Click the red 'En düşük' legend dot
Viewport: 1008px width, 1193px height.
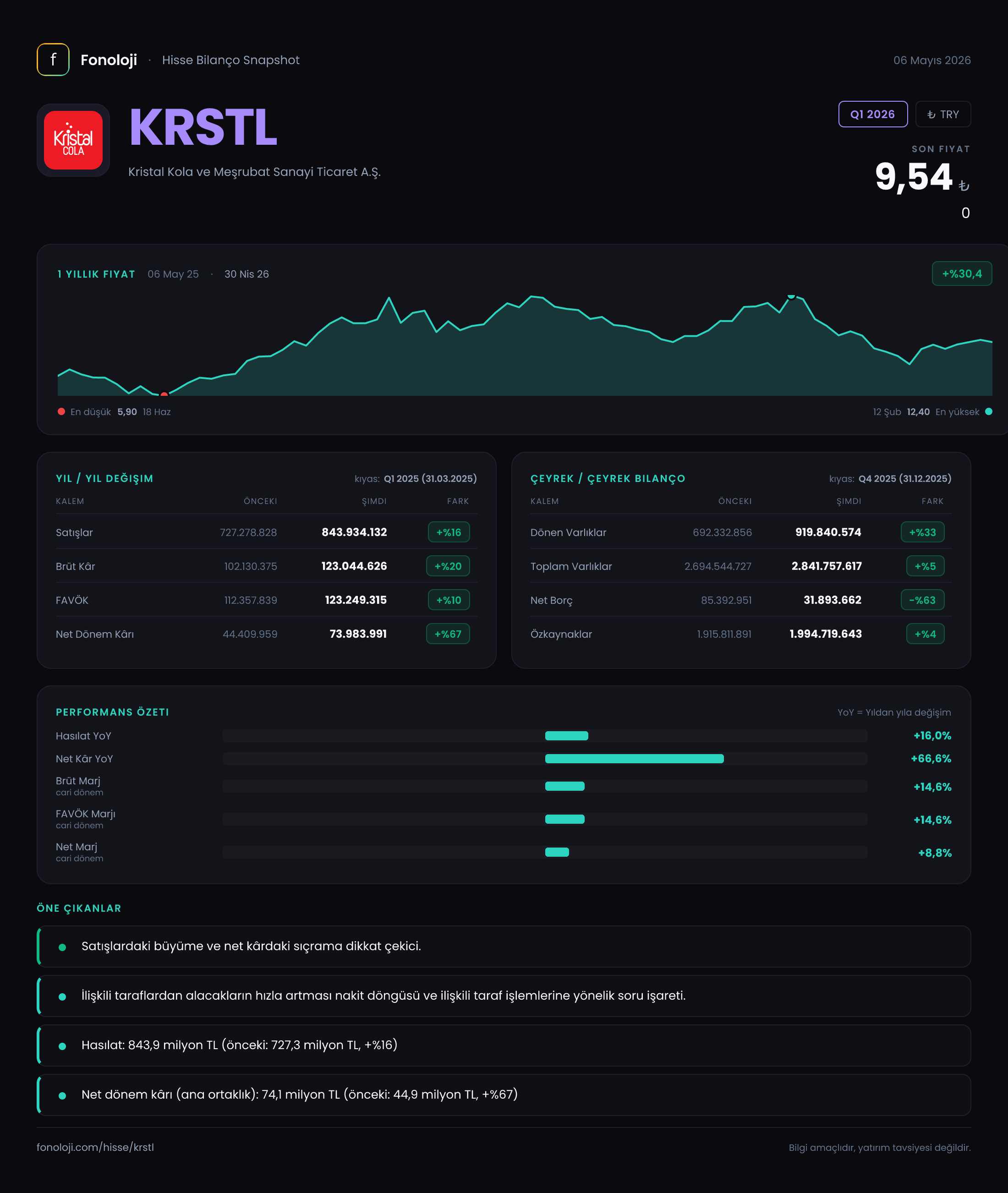(x=61, y=411)
